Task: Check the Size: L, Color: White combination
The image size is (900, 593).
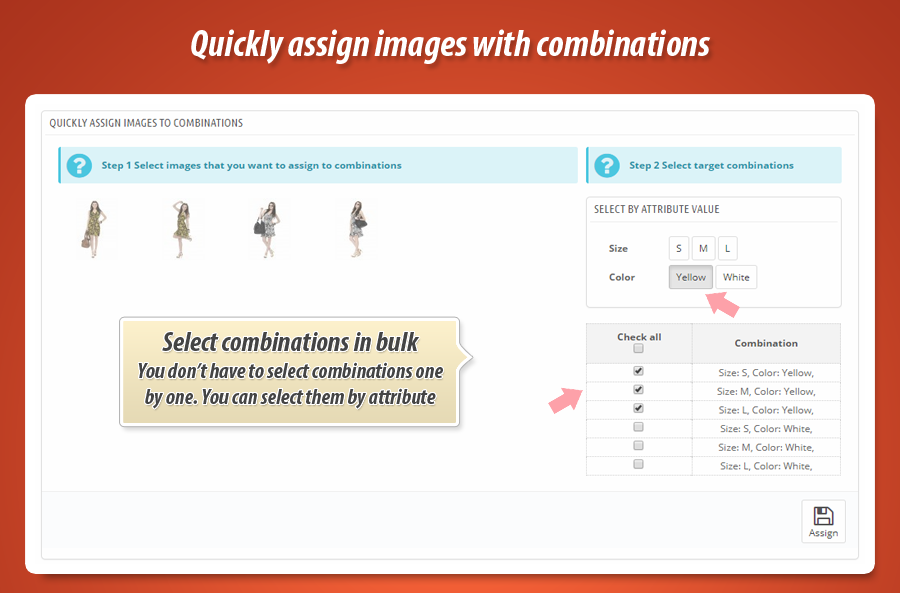Action: 639,464
